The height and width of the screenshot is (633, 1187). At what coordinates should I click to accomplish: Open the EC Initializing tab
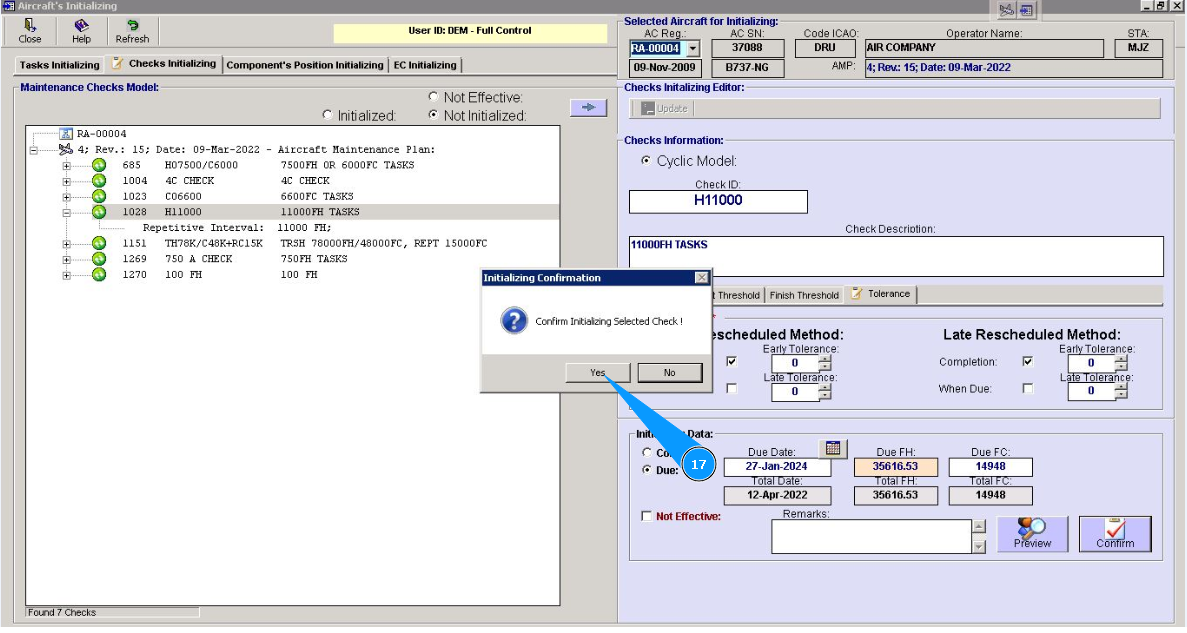[x=424, y=65]
